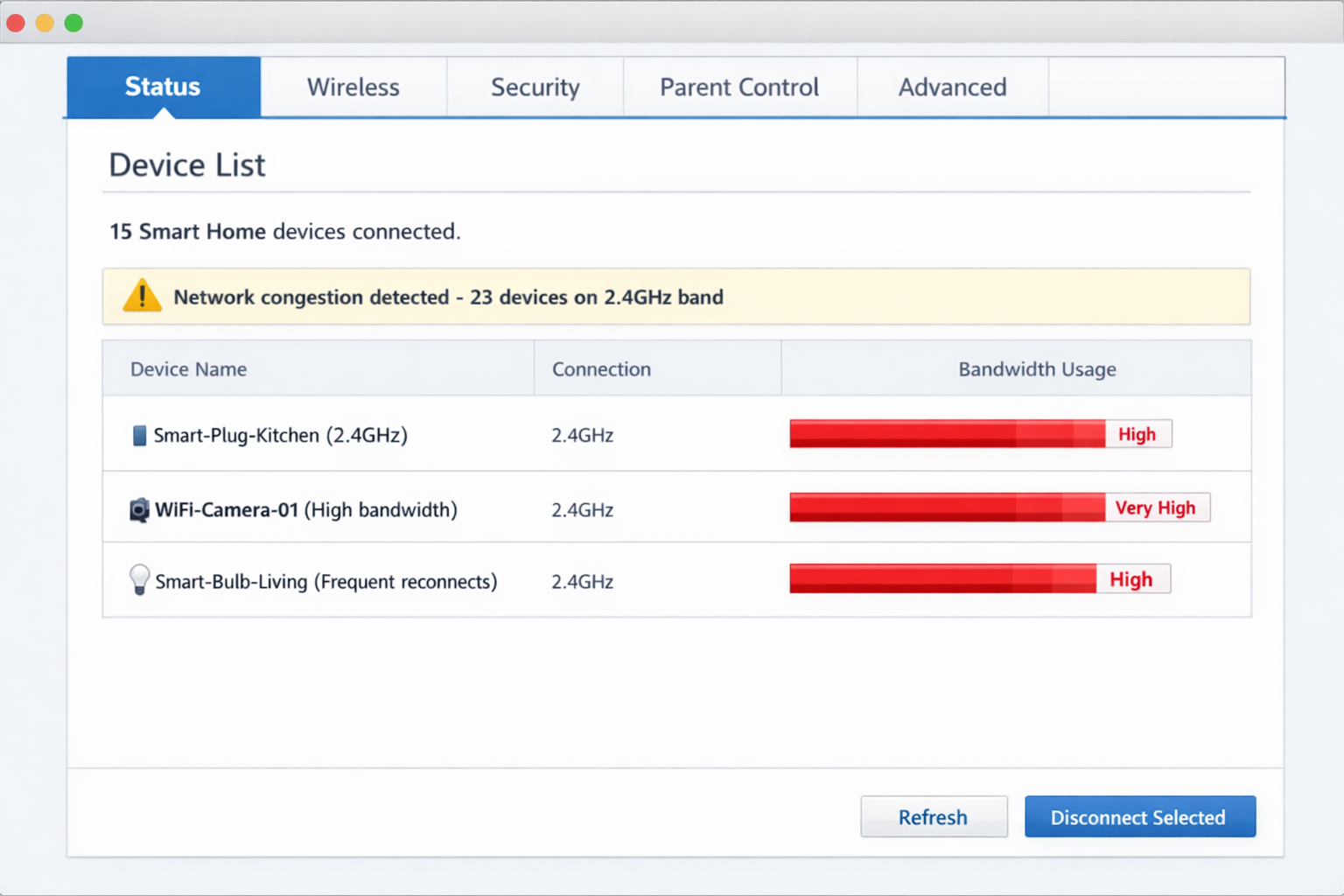Click the Smart-Bulb-Living lightbulb icon
The height and width of the screenshot is (896, 1344).
click(139, 579)
